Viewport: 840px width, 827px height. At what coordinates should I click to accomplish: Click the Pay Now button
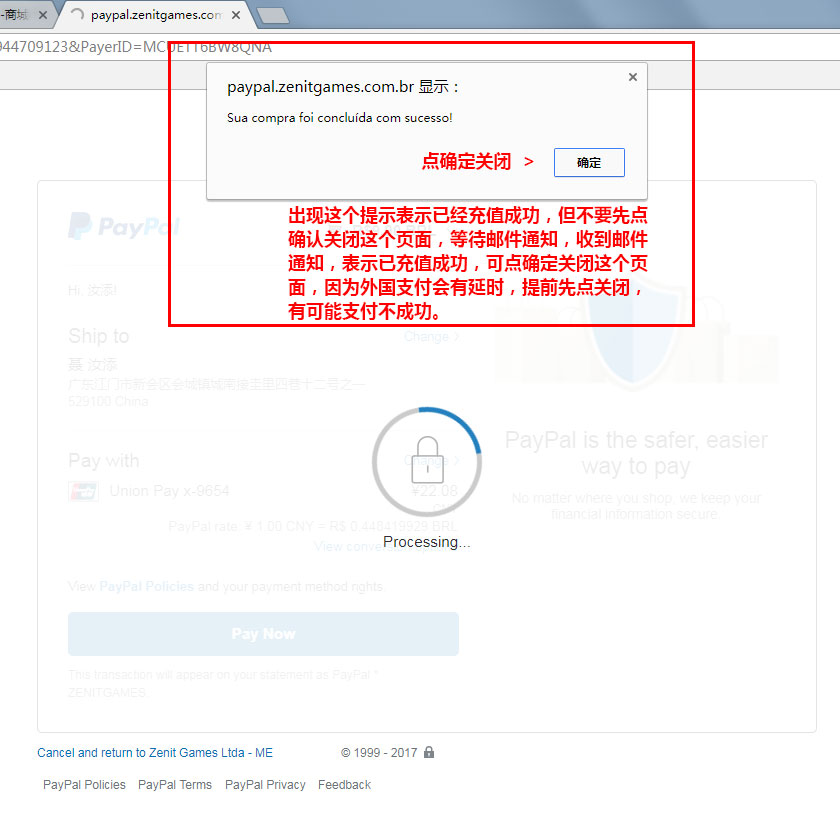point(263,634)
